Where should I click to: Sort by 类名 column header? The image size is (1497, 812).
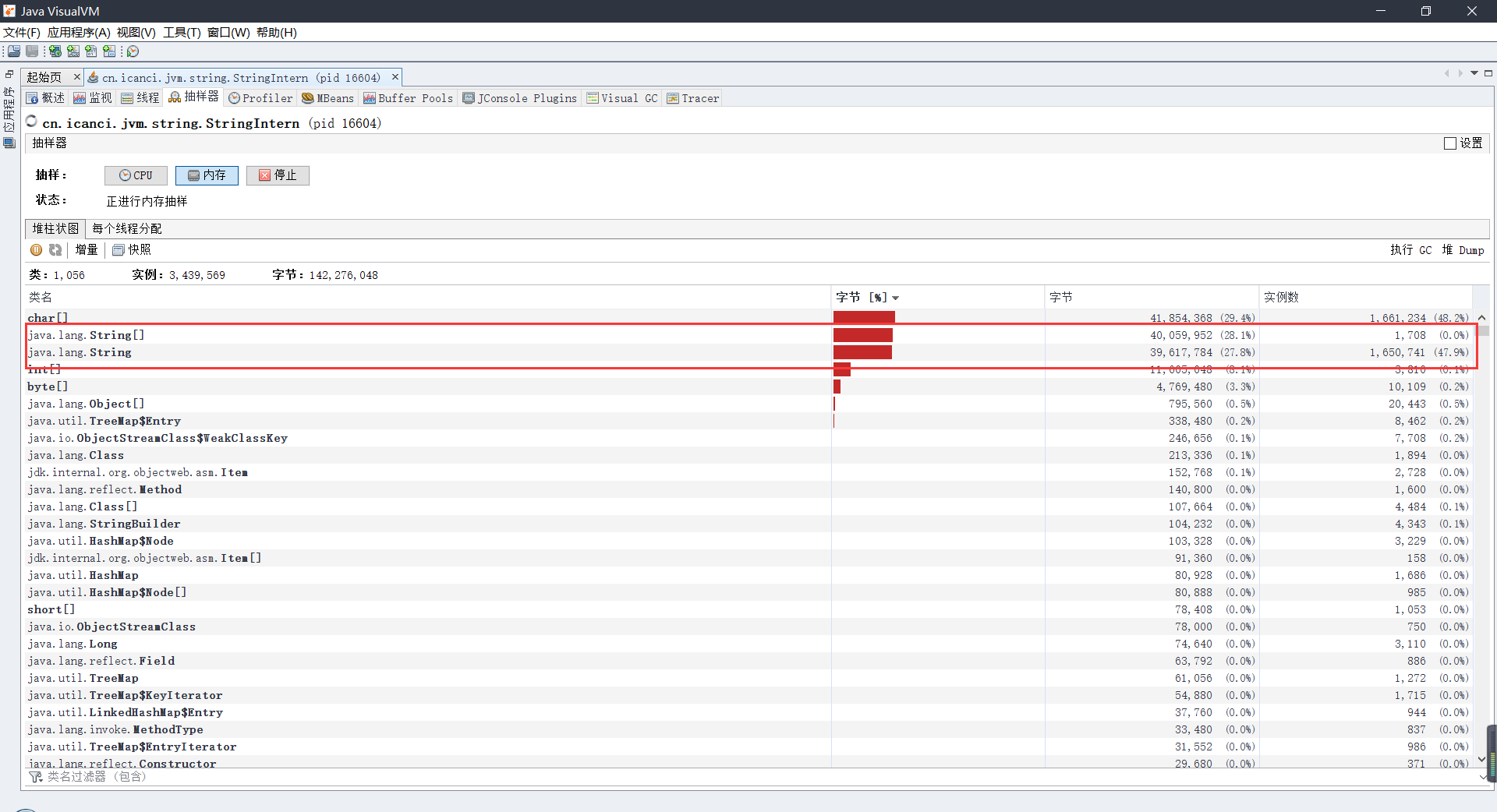coord(428,298)
